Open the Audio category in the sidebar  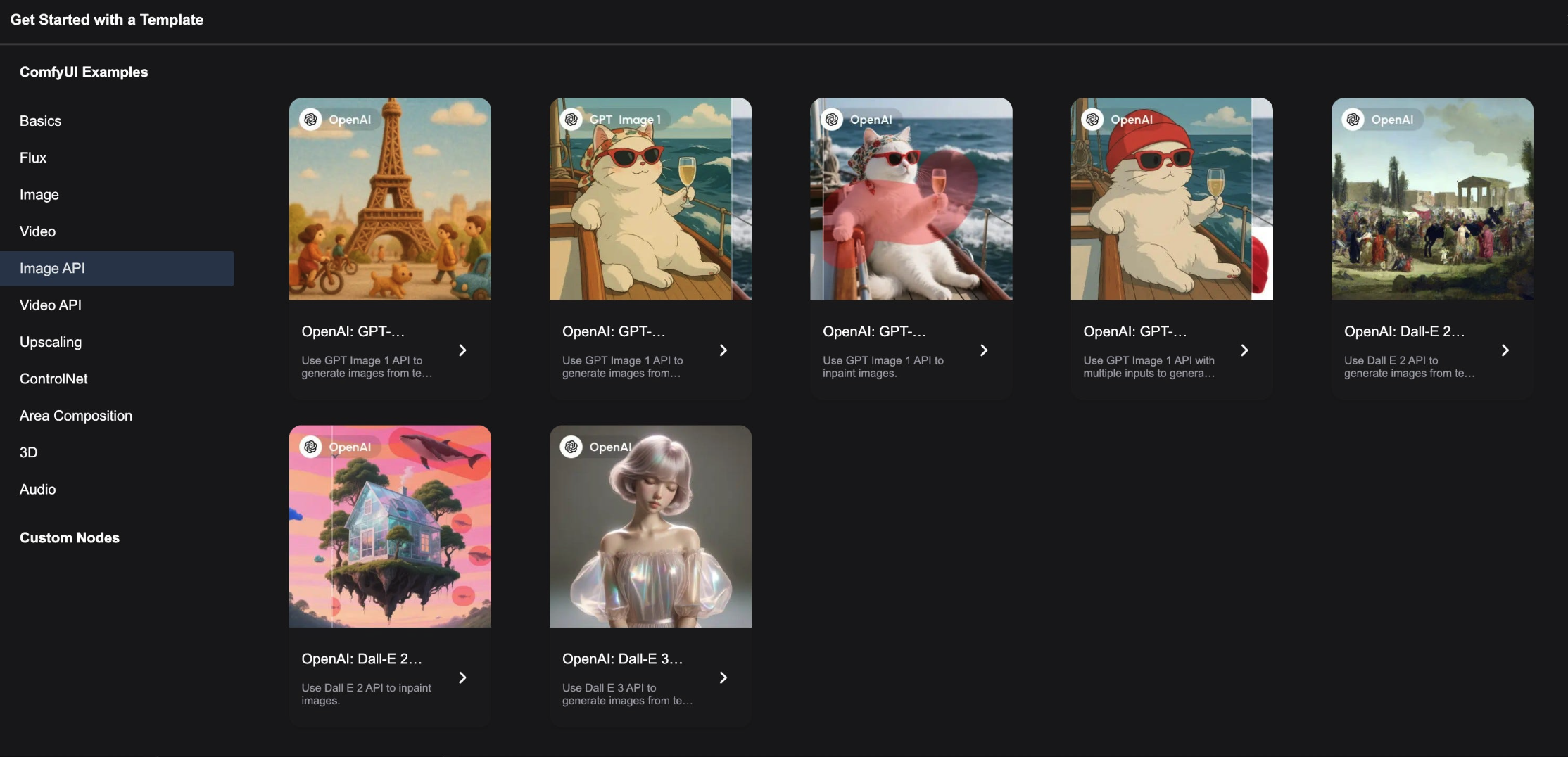[117, 490]
